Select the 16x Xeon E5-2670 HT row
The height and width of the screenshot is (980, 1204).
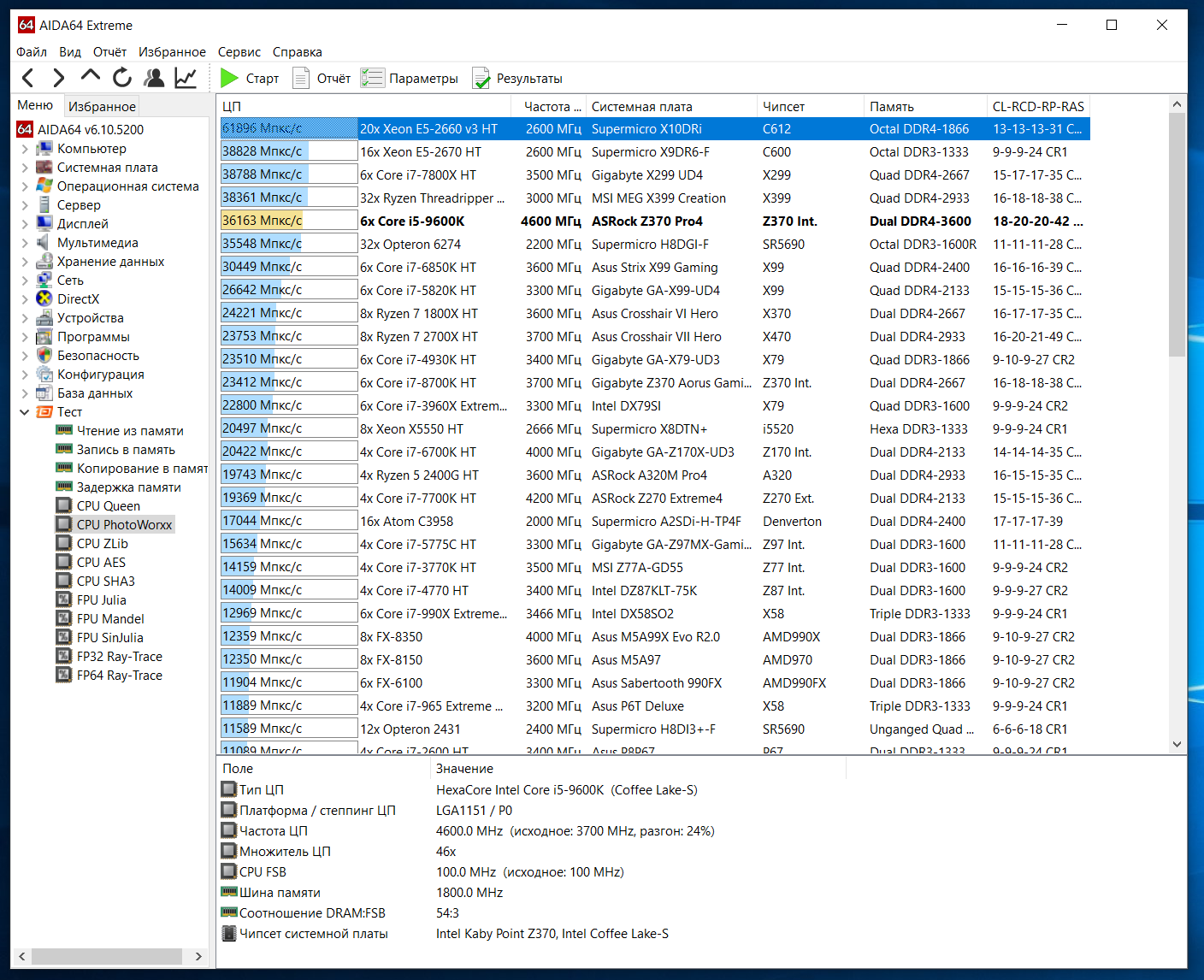click(x=655, y=151)
